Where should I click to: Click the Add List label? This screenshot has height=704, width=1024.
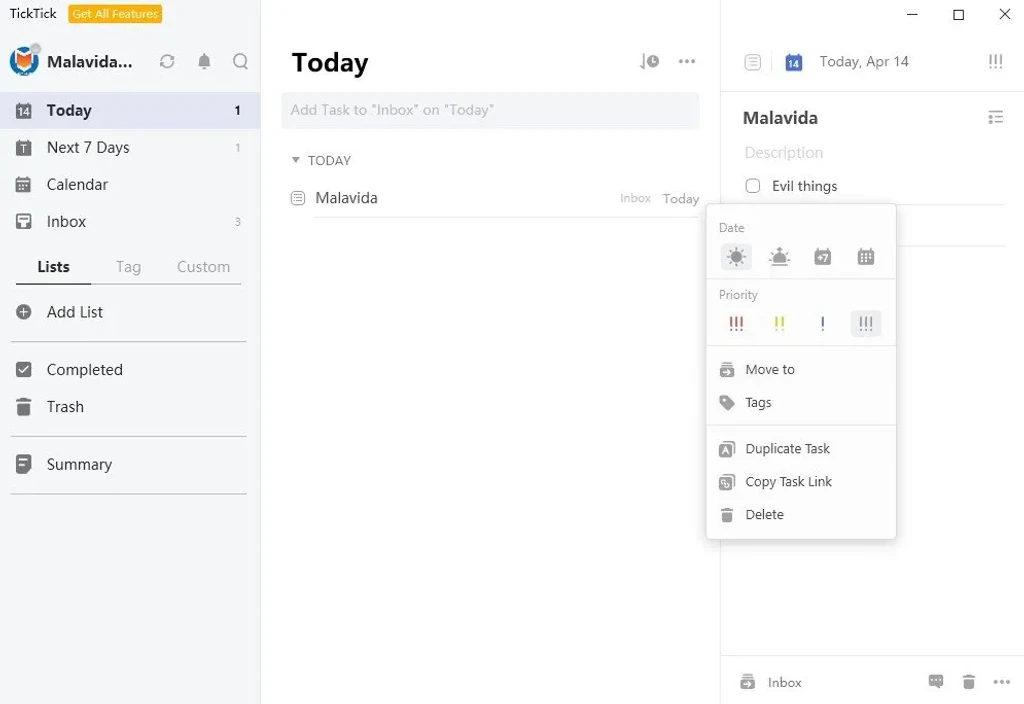coord(74,312)
